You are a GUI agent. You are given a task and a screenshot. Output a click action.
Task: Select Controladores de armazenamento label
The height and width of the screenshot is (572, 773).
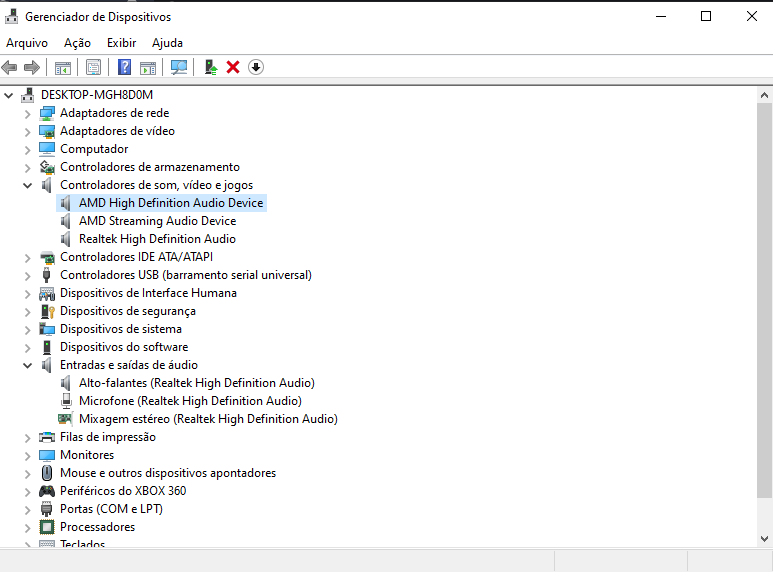click(149, 167)
